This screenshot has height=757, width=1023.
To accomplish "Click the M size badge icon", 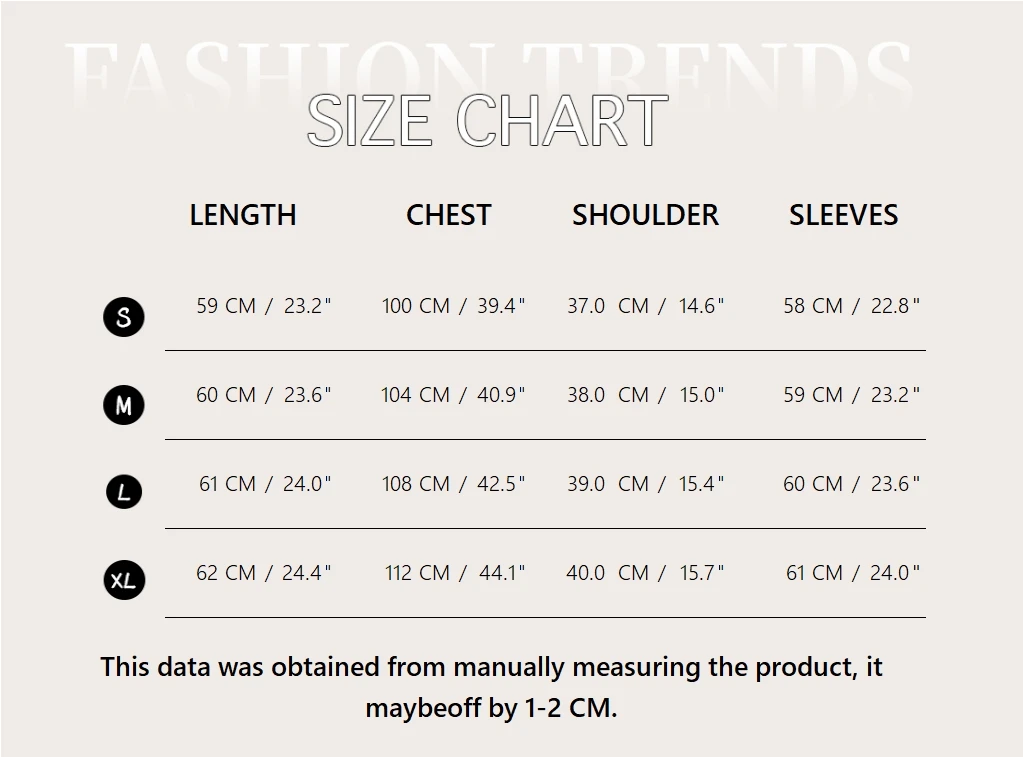I will coord(124,406).
